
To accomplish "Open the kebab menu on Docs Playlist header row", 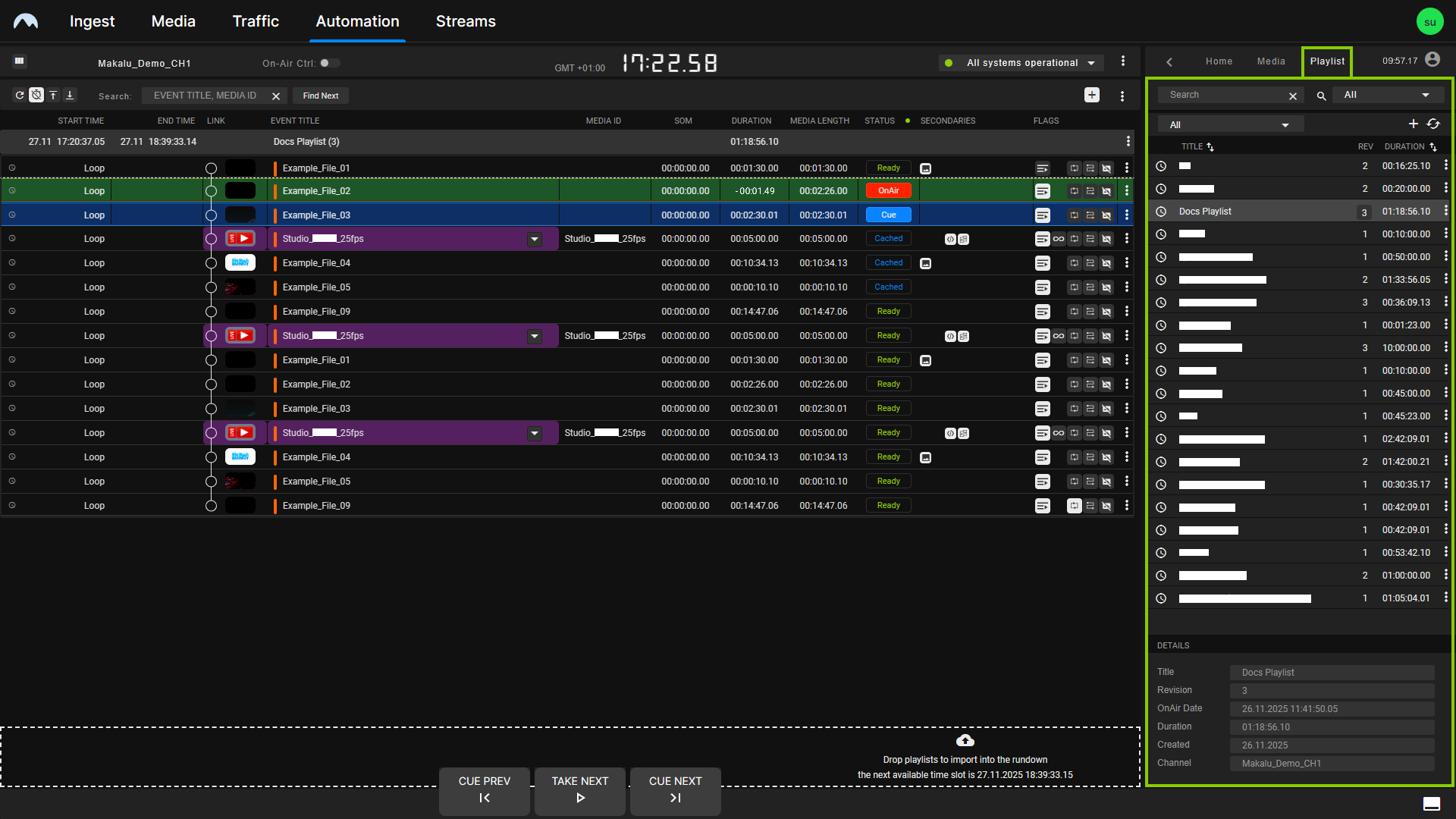I will tap(1128, 141).
